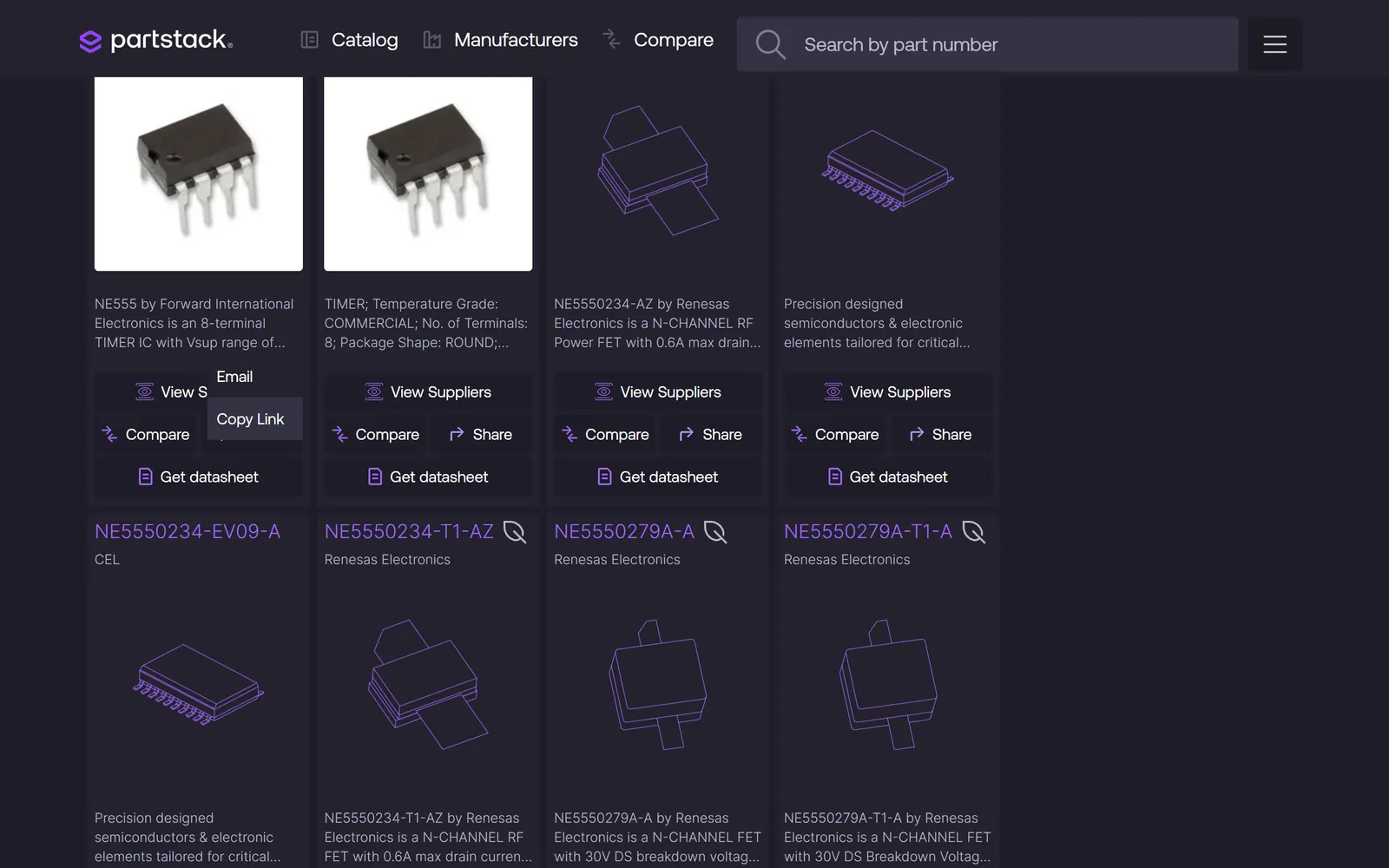Click the NE5550234-AZ package outline image
The width and height of the screenshot is (1389, 868).
tap(658, 170)
